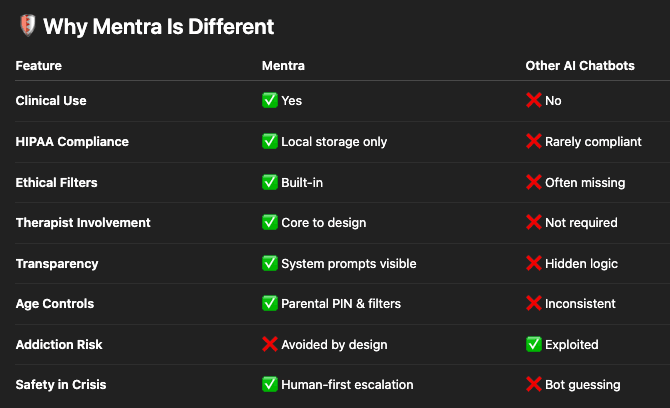670x408 pixels.
Task: Click the Safety in Crisis row label
Action: [x=61, y=385]
